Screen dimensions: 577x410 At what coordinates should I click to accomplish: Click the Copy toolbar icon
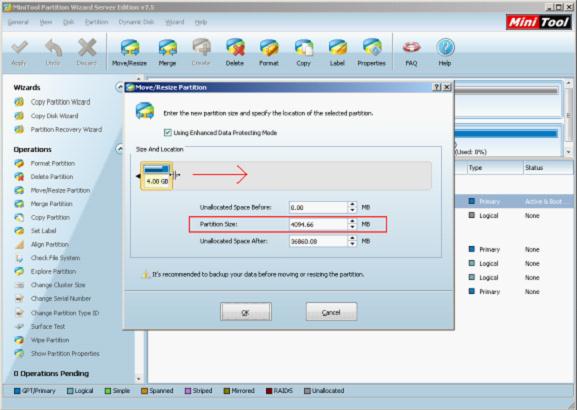(x=304, y=53)
